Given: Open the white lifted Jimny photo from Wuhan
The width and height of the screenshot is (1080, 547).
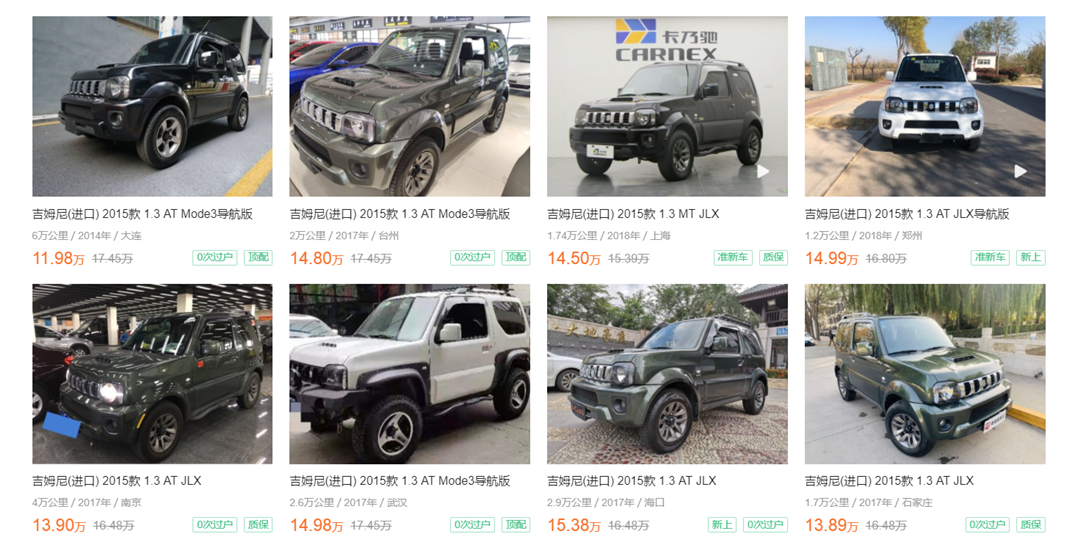Looking at the screenshot, I should (x=410, y=373).
